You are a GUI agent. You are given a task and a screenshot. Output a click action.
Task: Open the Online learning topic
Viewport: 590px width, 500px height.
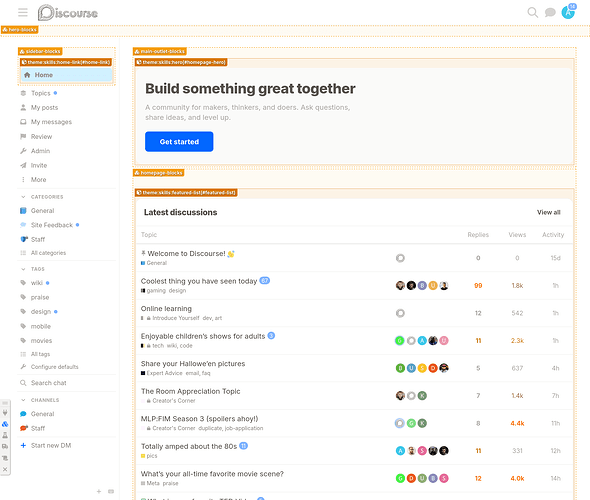[x=166, y=309]
